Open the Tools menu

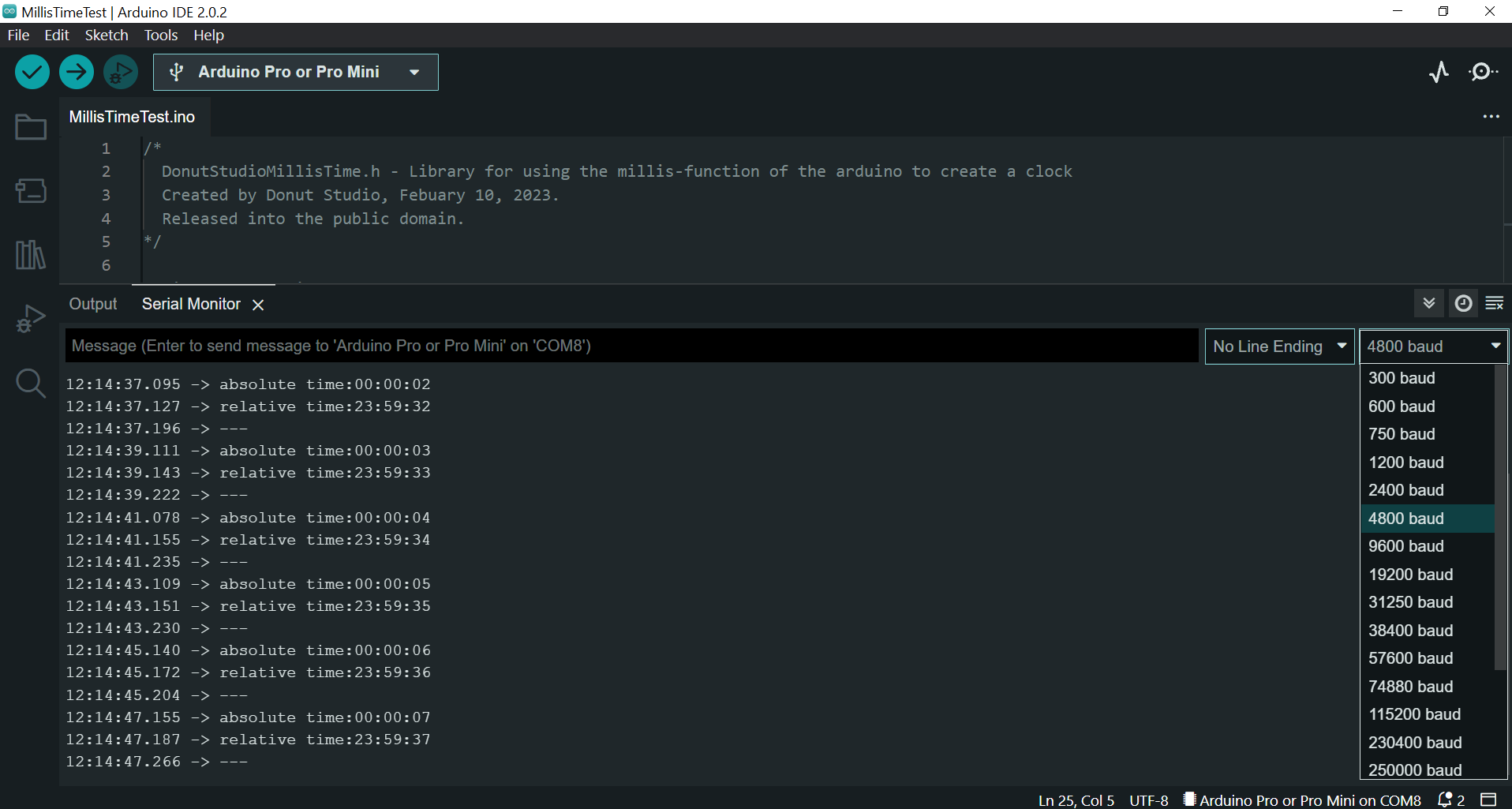pyautogui.click(x=161, y=36)
